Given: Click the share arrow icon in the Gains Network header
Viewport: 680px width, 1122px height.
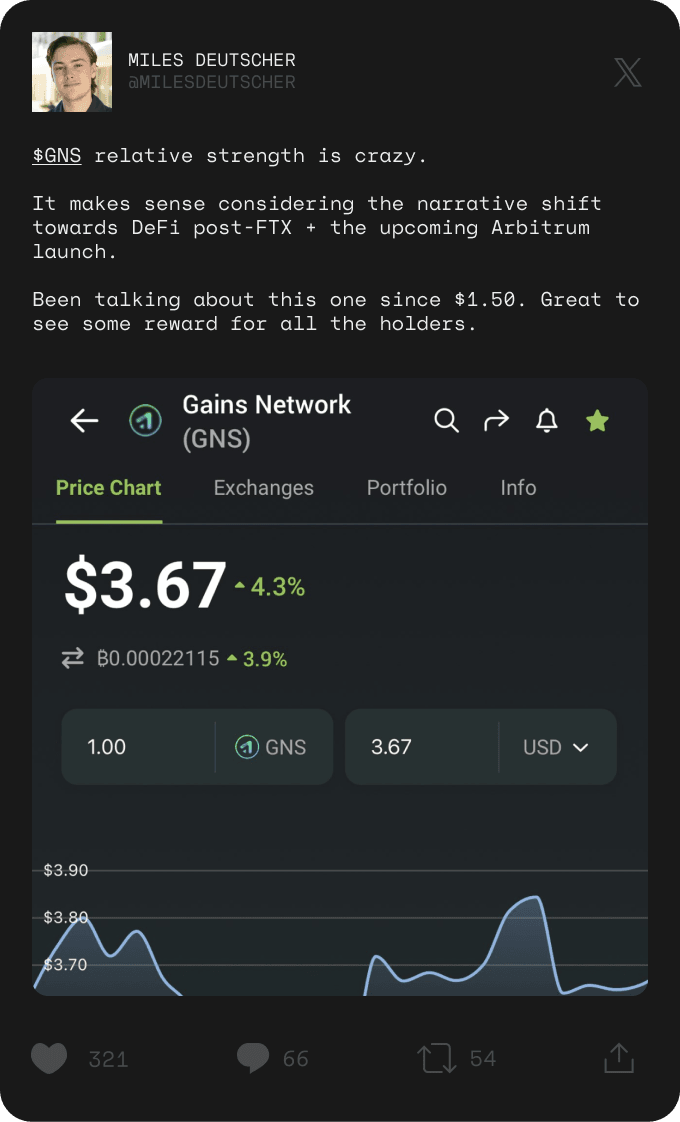Looking at the screenshot, I should [x=496, y=421].
